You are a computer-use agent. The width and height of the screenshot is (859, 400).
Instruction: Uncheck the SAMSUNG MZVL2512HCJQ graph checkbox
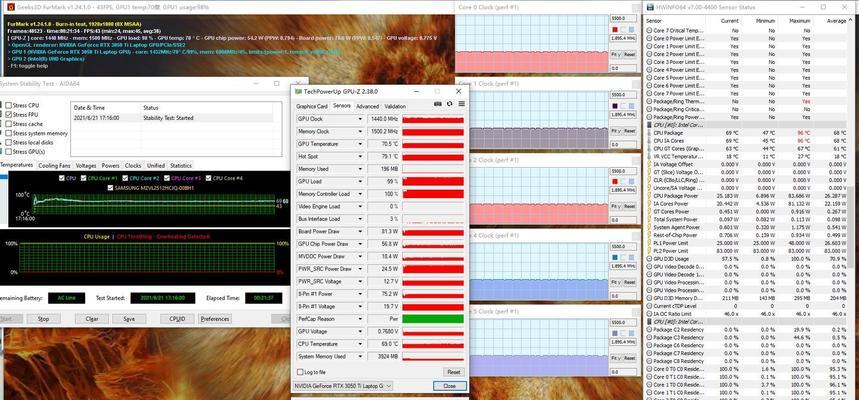111,187
